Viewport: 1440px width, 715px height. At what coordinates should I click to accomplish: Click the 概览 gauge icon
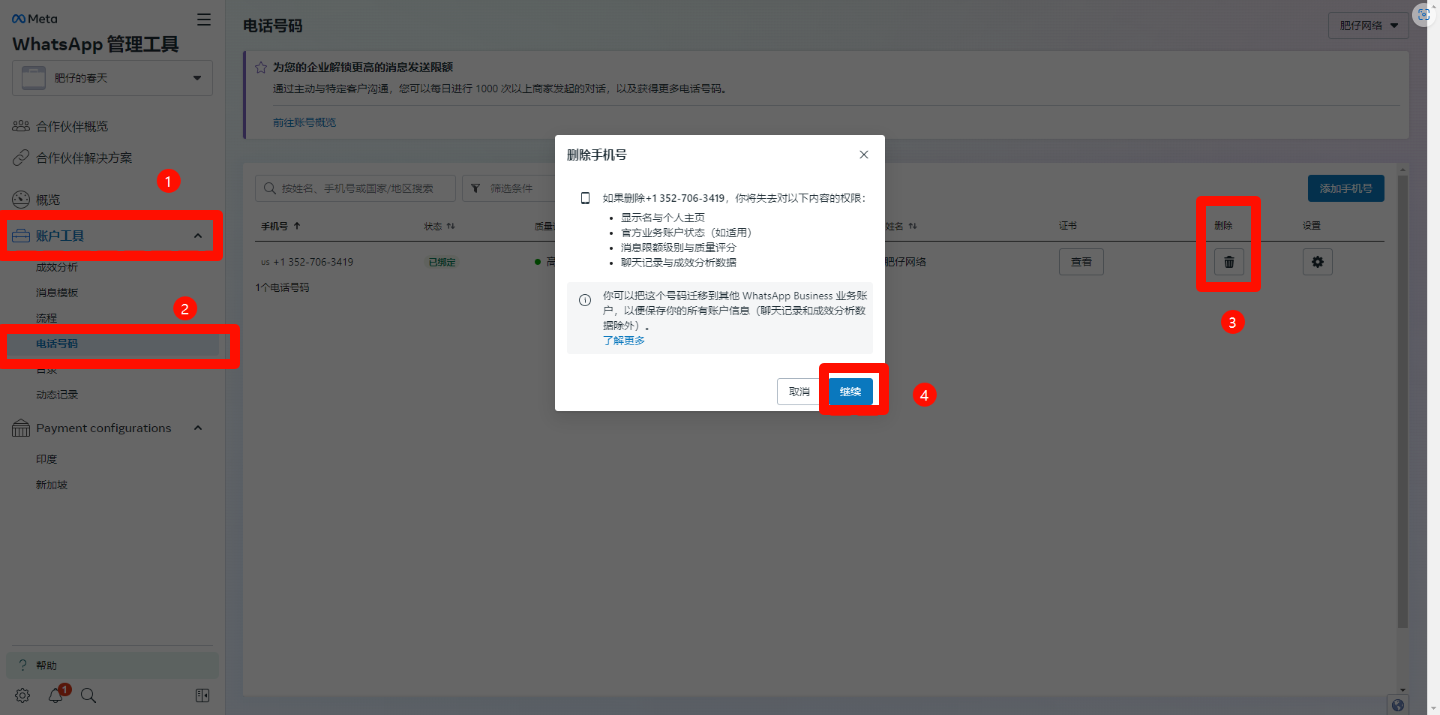pyautogui.click(x=20, y=200)
